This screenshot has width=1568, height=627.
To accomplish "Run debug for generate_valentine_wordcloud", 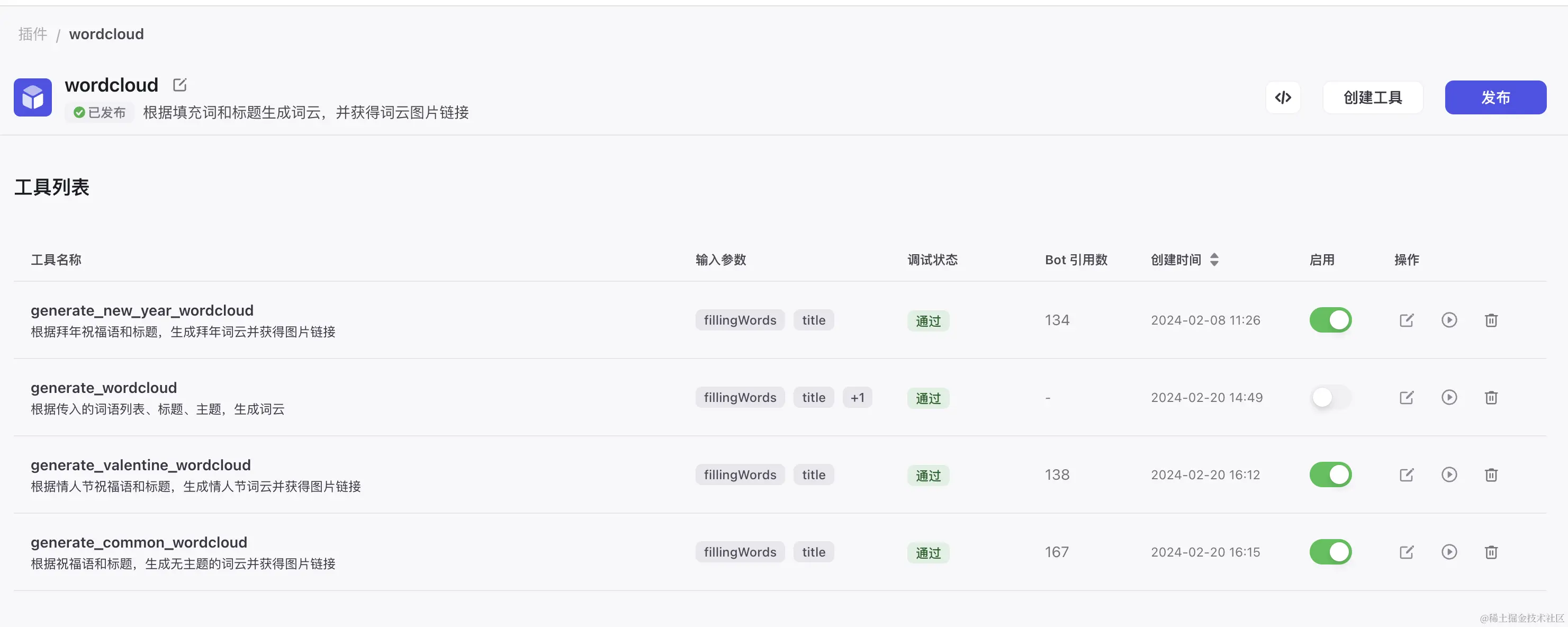I will [x=1449, y=475].
